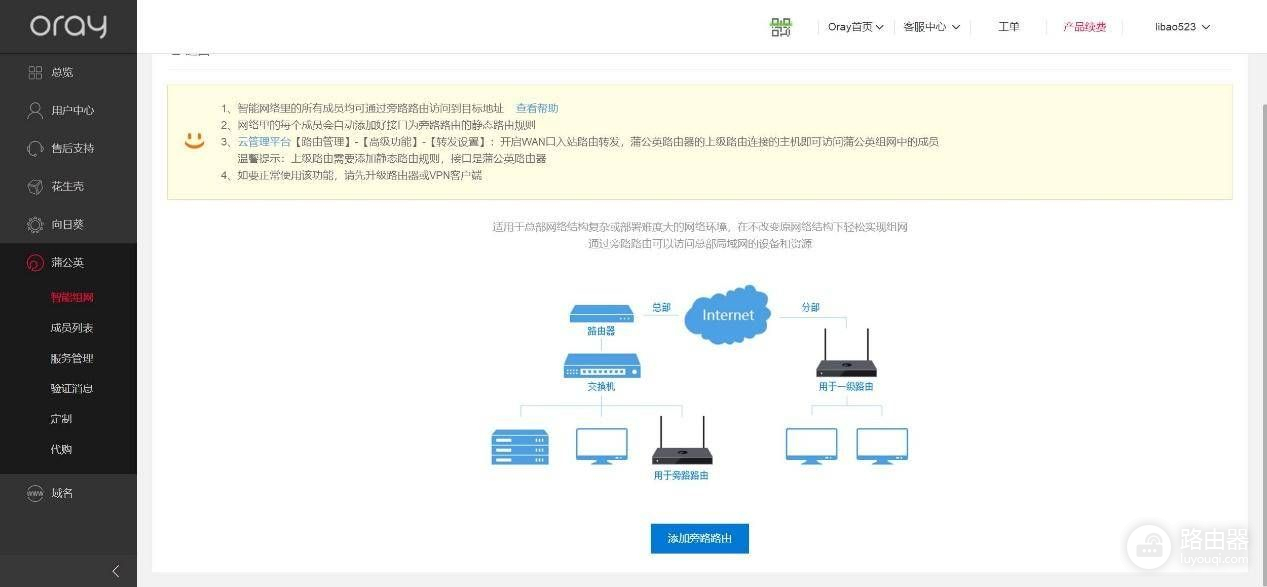Collapse the 蒲公英 sidebar section
This screenshot has height=587, width=1267.
tap(68, 263)
